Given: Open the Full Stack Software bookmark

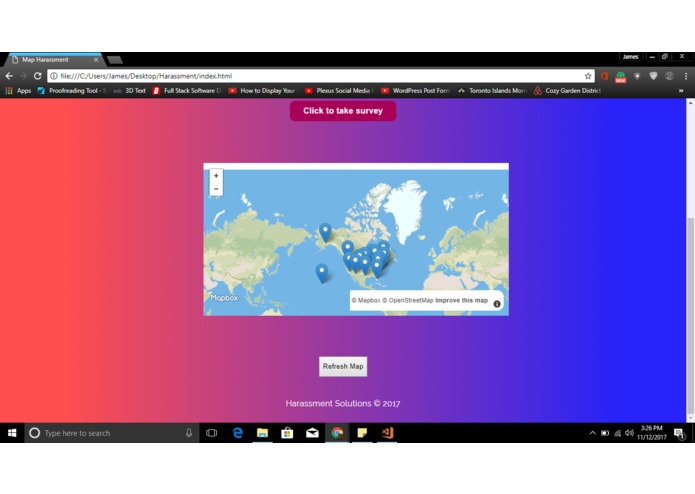Looking at the screenshot, I should 187,91.
